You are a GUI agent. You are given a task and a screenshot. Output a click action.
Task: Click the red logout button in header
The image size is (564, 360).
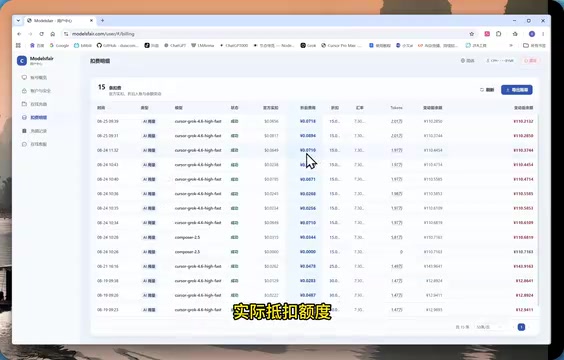click(x=531, y=60)
